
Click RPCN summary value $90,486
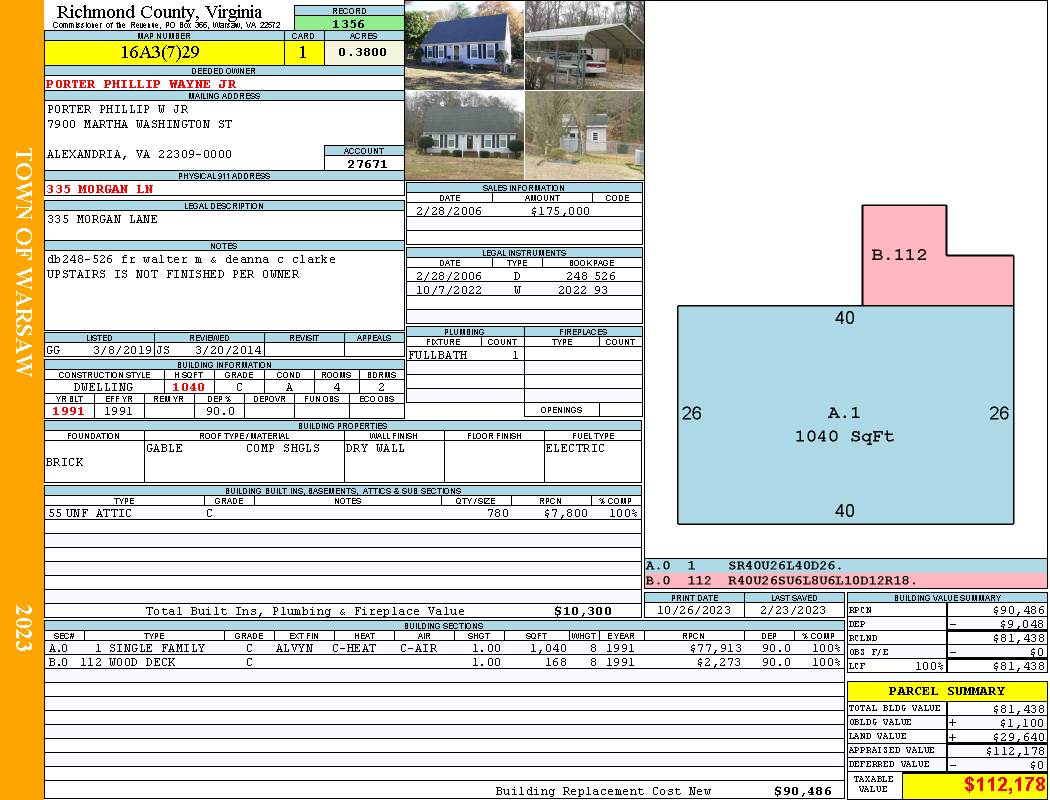[x=1019, y=611]
